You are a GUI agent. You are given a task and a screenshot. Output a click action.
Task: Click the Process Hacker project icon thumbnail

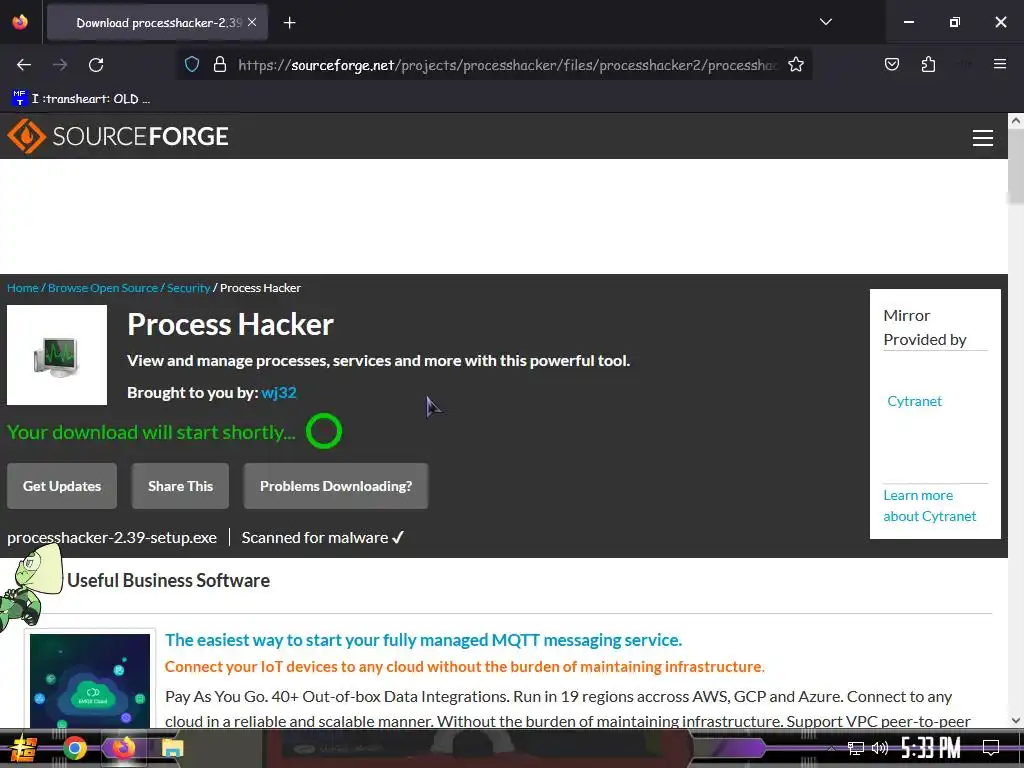pos(57,355)
